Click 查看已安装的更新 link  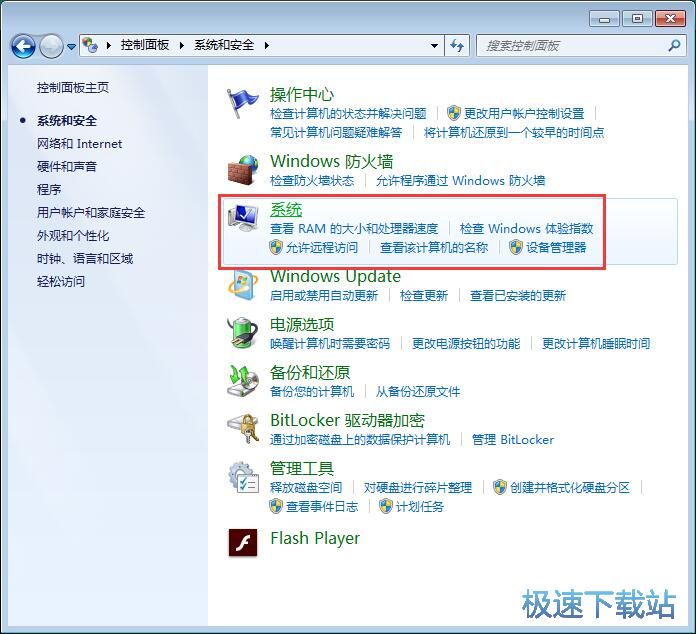click(518, 295)
